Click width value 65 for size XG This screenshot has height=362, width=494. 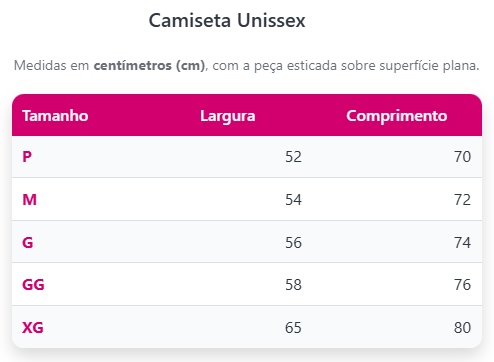point(293,327)
